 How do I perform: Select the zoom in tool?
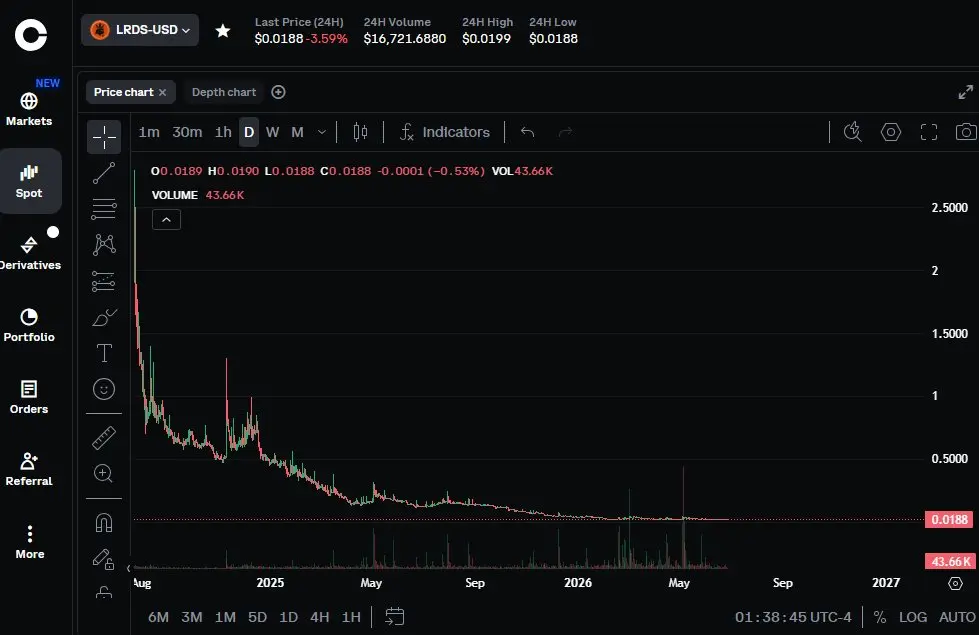104,473
